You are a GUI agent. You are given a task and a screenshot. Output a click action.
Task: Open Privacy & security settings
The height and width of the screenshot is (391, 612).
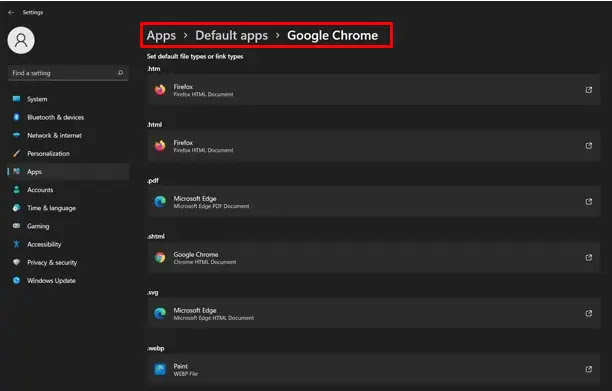68,262
